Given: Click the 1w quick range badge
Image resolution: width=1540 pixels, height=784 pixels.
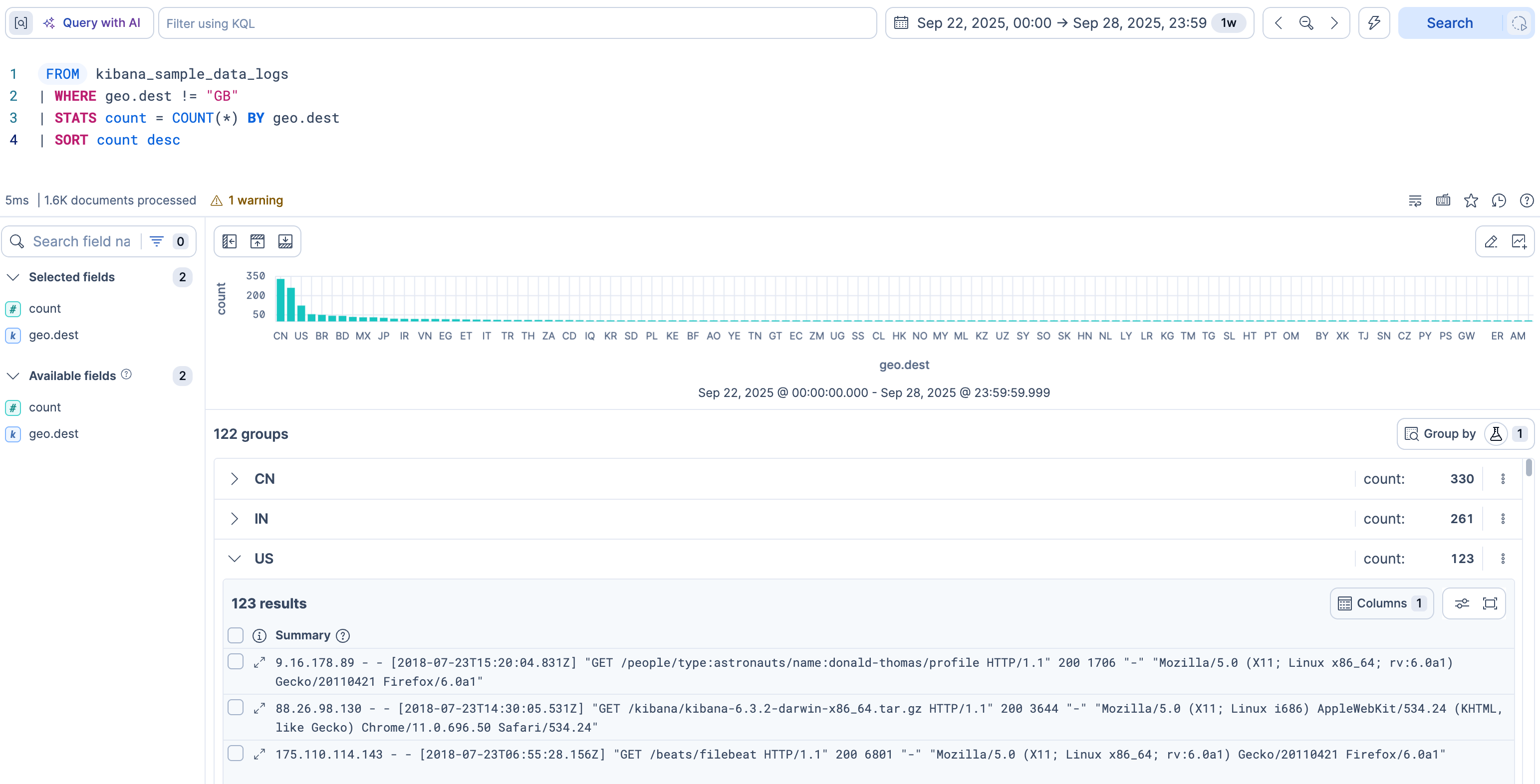Looking at the screenshot, I should tap(1229, 23).
